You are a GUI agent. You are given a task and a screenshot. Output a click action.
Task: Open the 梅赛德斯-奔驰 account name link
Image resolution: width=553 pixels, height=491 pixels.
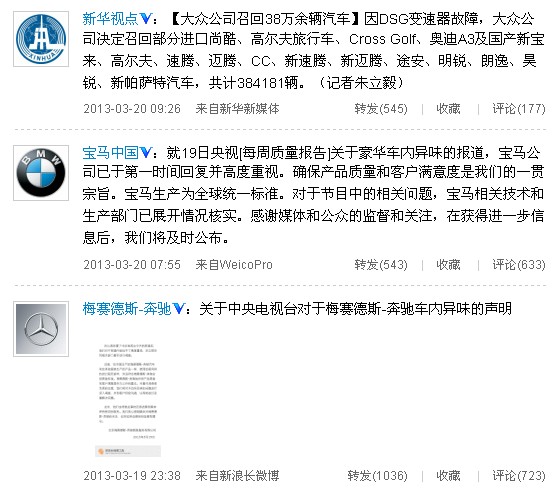point(127,309)
